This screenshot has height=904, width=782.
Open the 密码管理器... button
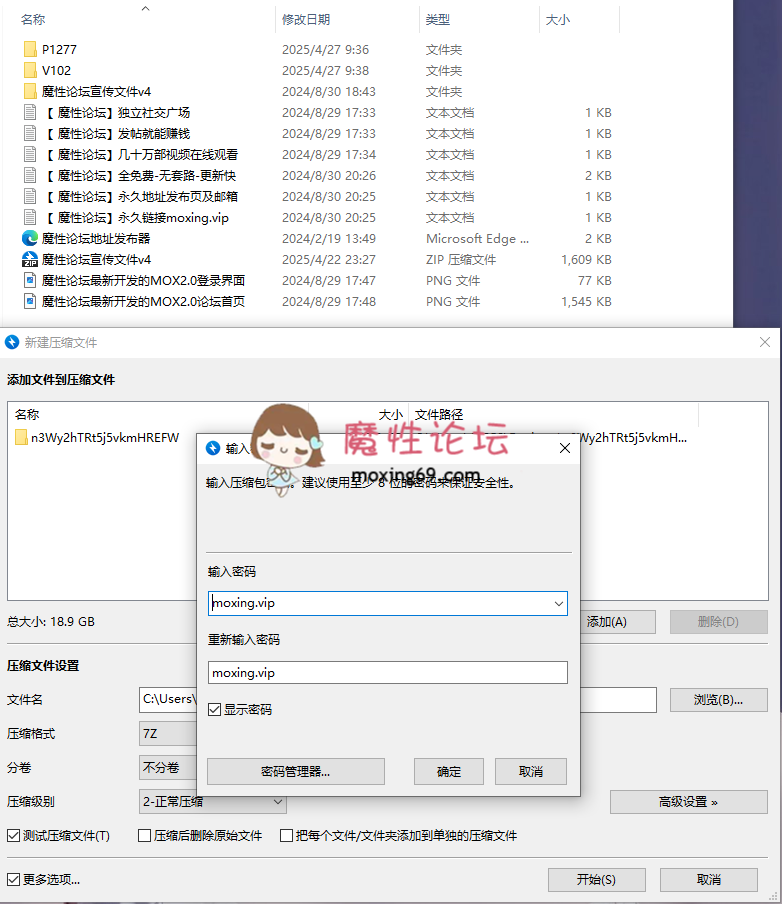(x=296, y=771)
